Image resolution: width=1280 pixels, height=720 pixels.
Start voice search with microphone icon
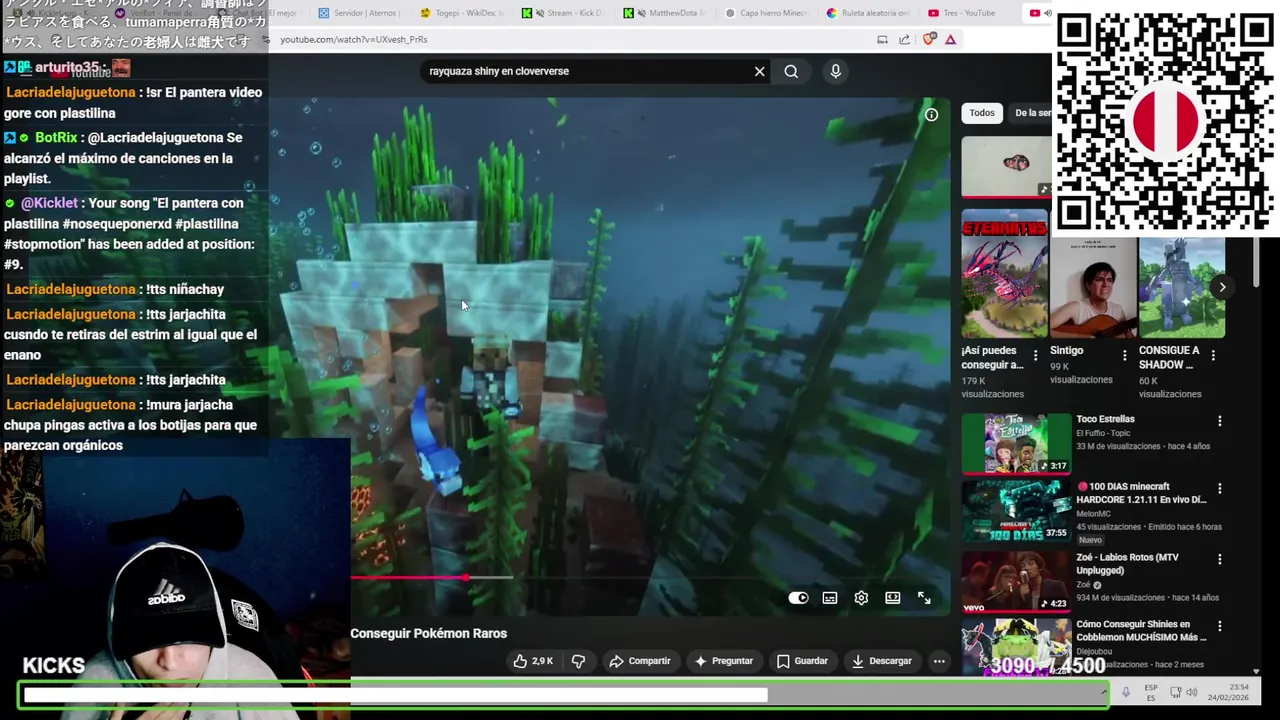point(835,71)
